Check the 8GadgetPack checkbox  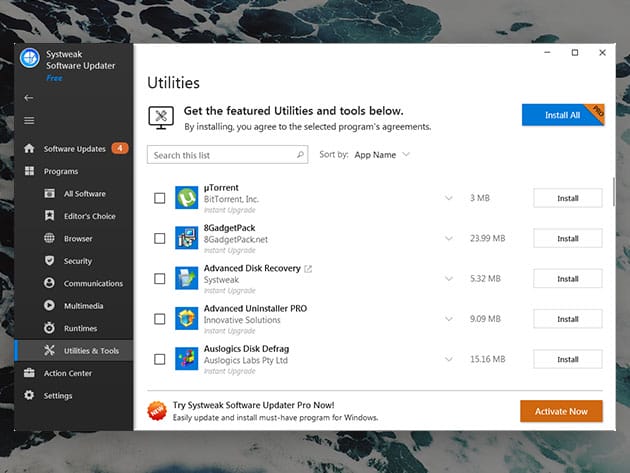pyautogui.click(x=160, y=238)
